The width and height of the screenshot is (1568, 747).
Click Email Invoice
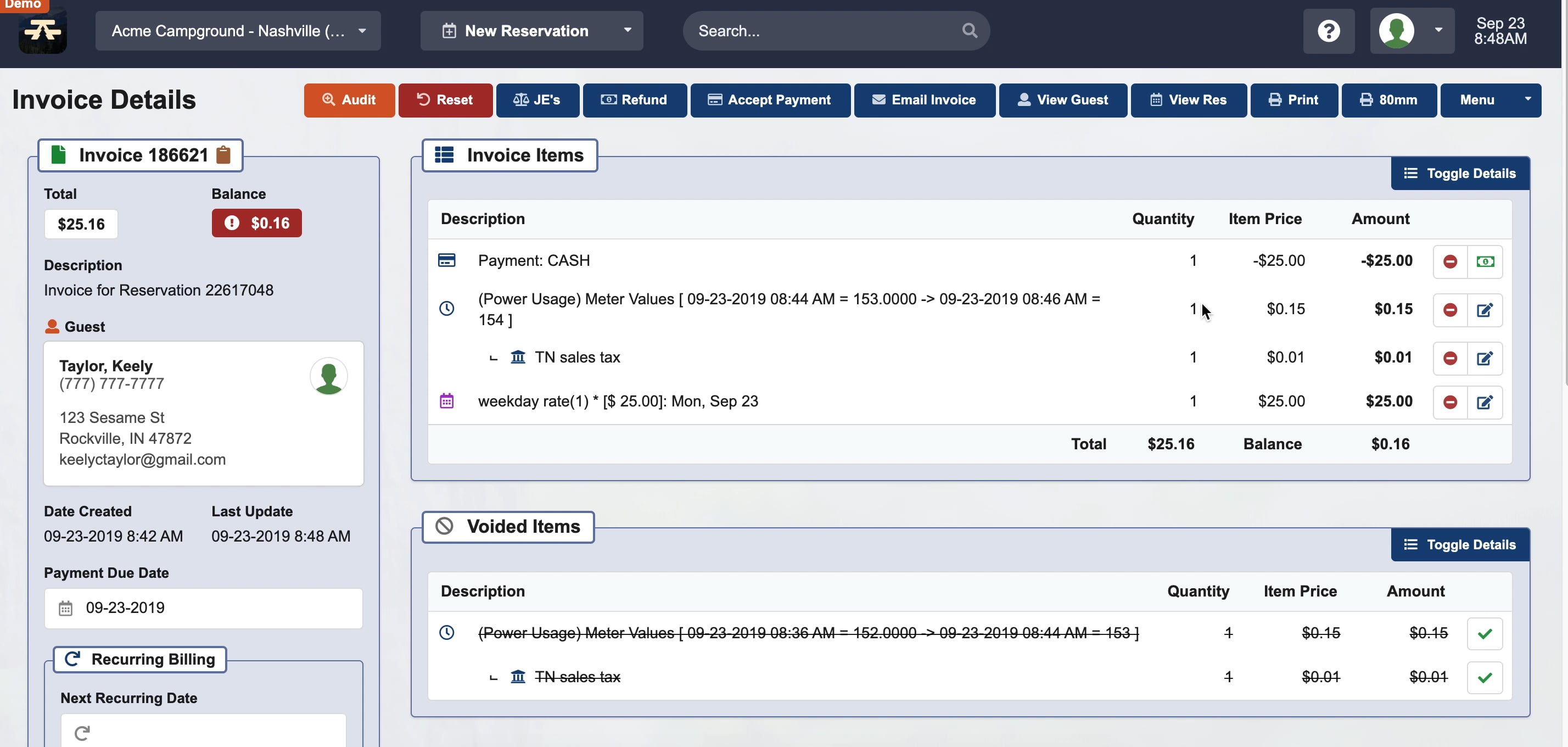(924, 100)
